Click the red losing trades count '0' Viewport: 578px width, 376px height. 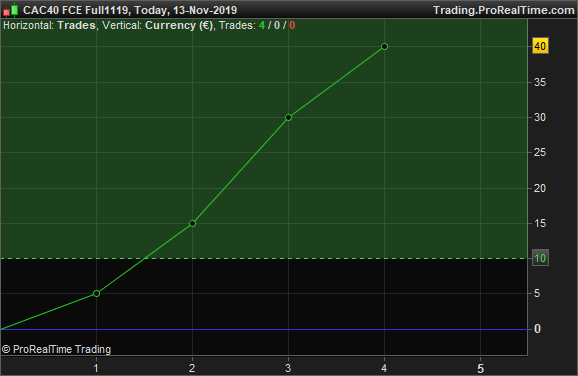pos(292,25)
